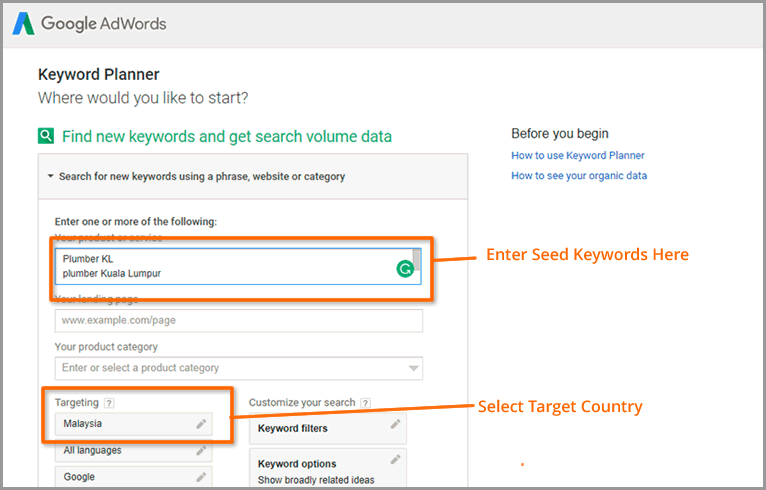The height and width of the screenshot is (490, 766).
Task: Click the keyword box scrollbar
Action: (x=416, y=260)
